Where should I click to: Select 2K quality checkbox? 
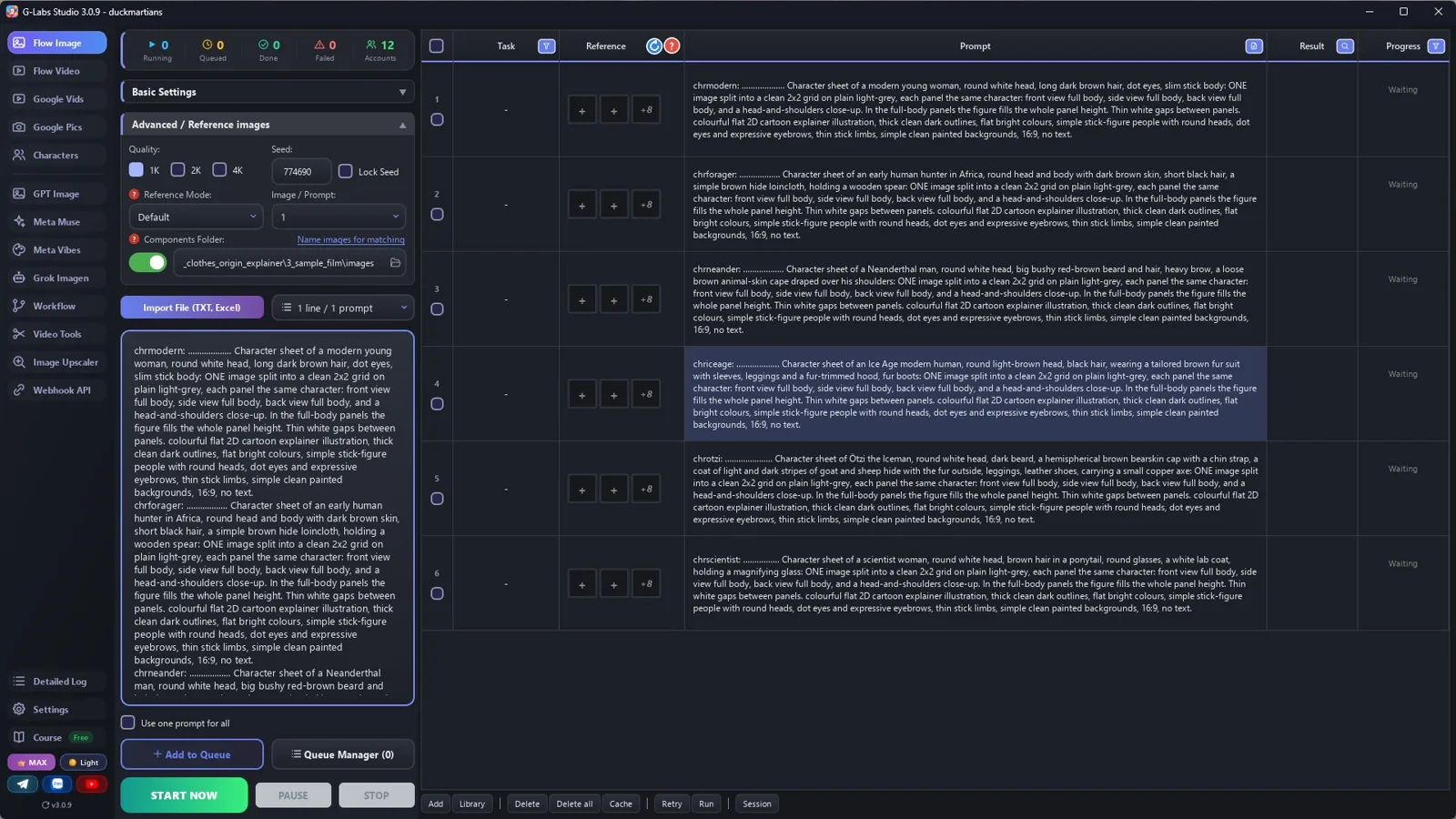click(x=178, y=170)
